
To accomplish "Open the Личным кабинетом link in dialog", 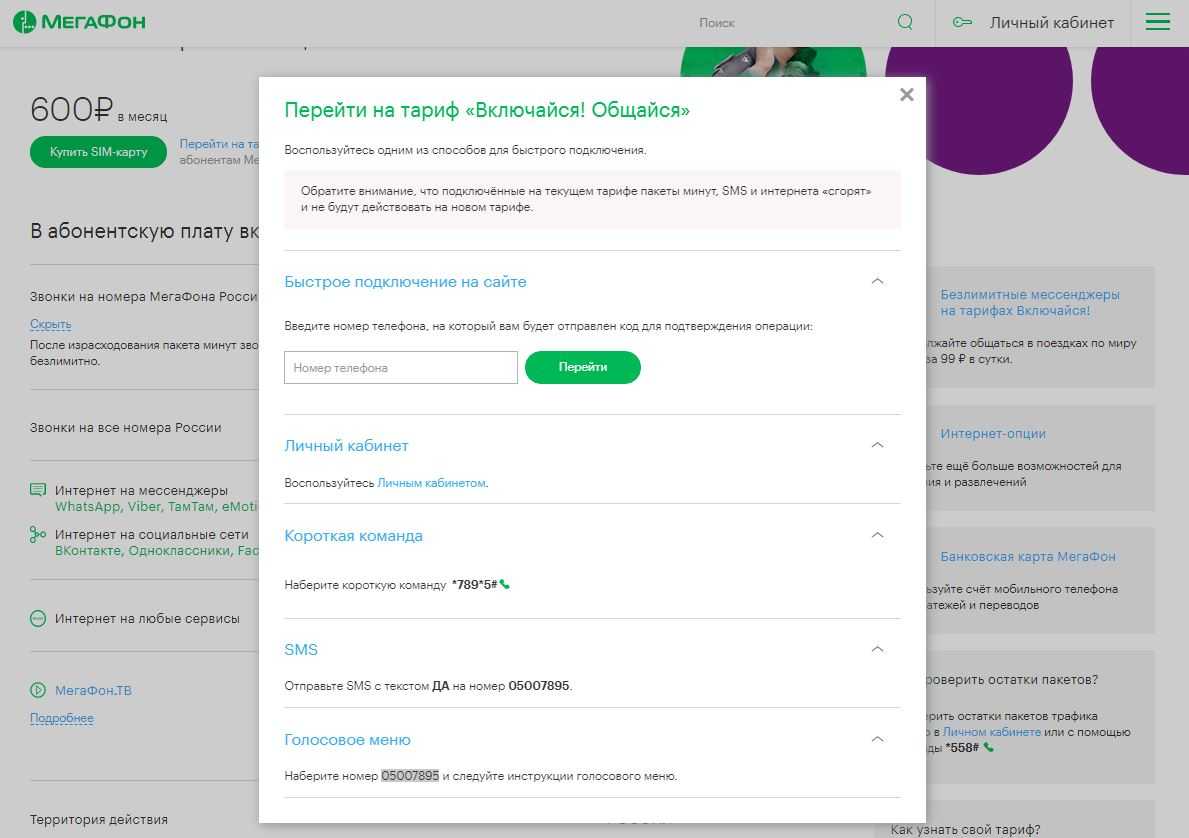I will coord(431,483).
